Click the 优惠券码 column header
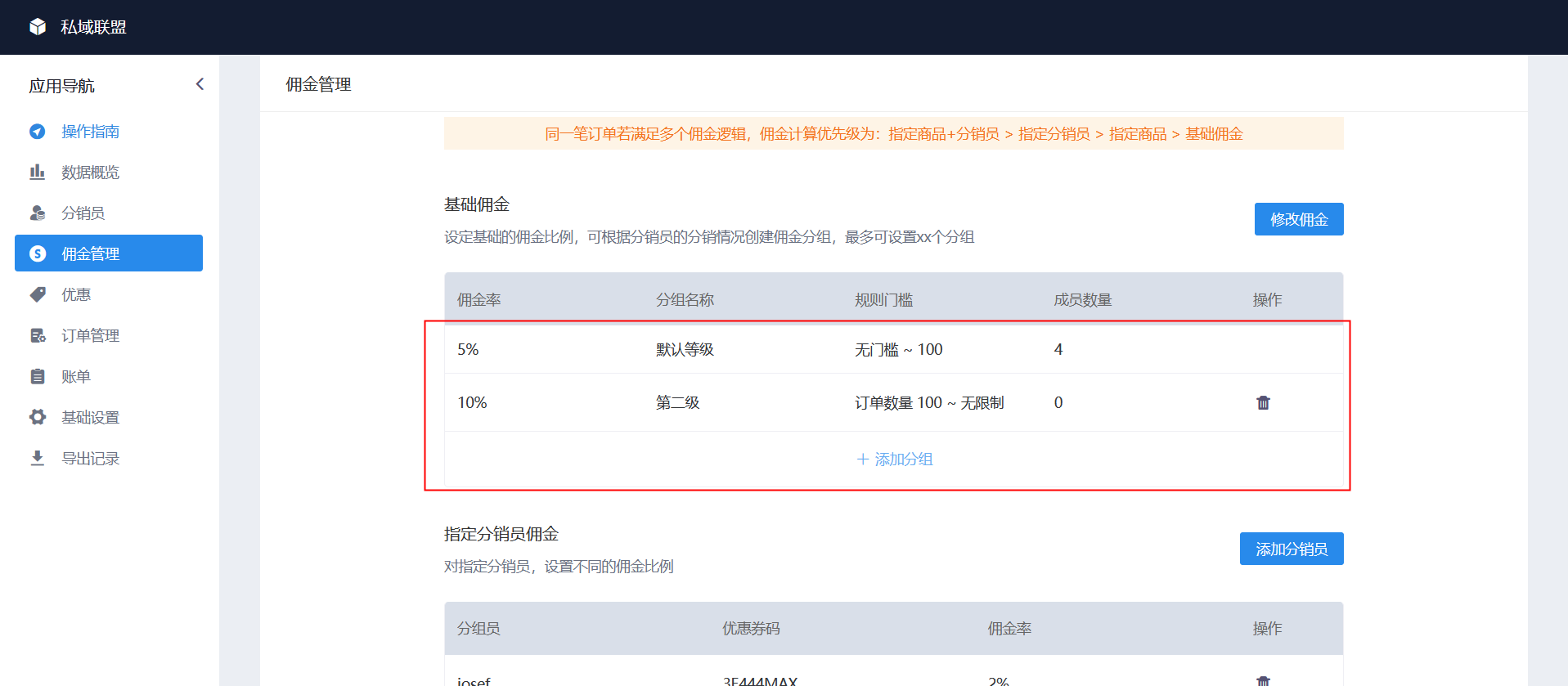The width and height of the screenshot is (1568, 686). (751, 629)
